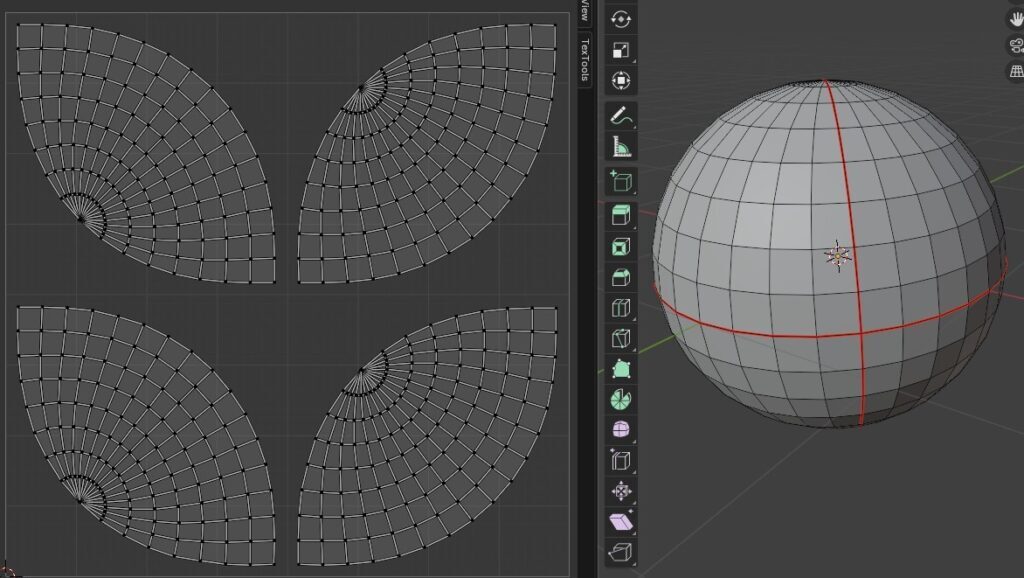1024x578 pixels.
Task: Select the Transform tool
Action: coord(620,81)
